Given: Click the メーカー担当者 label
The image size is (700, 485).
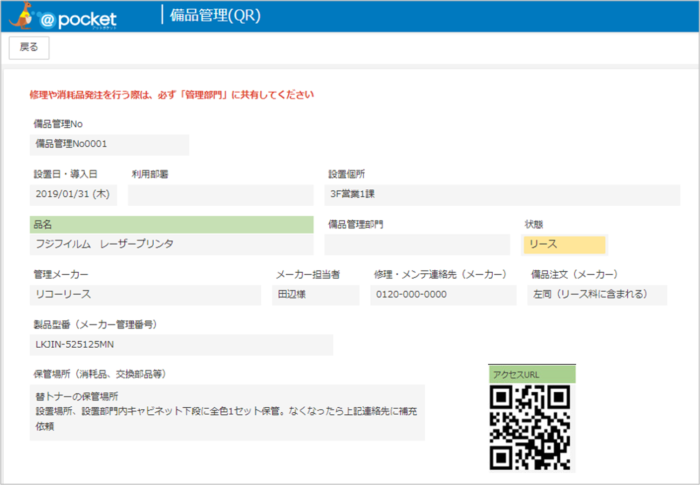Looking at the screenshot, I should [308, 275].
